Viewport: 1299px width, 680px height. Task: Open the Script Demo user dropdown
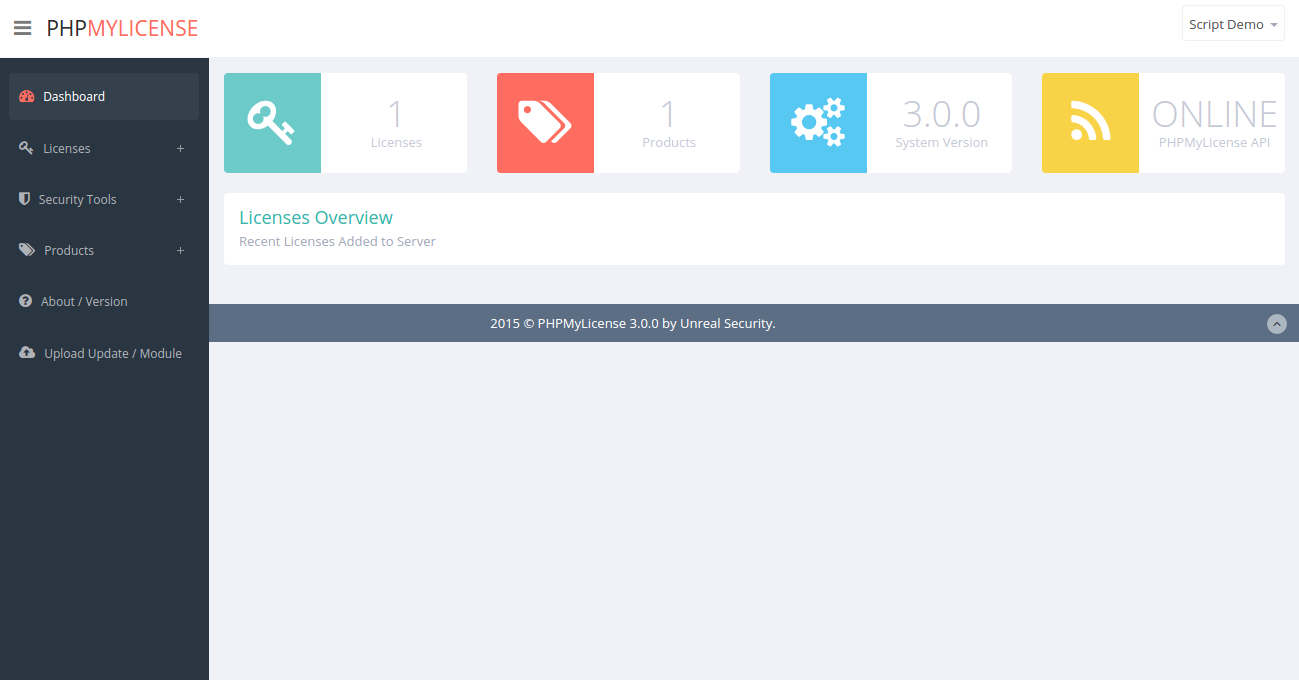[x=1233, y=25]
